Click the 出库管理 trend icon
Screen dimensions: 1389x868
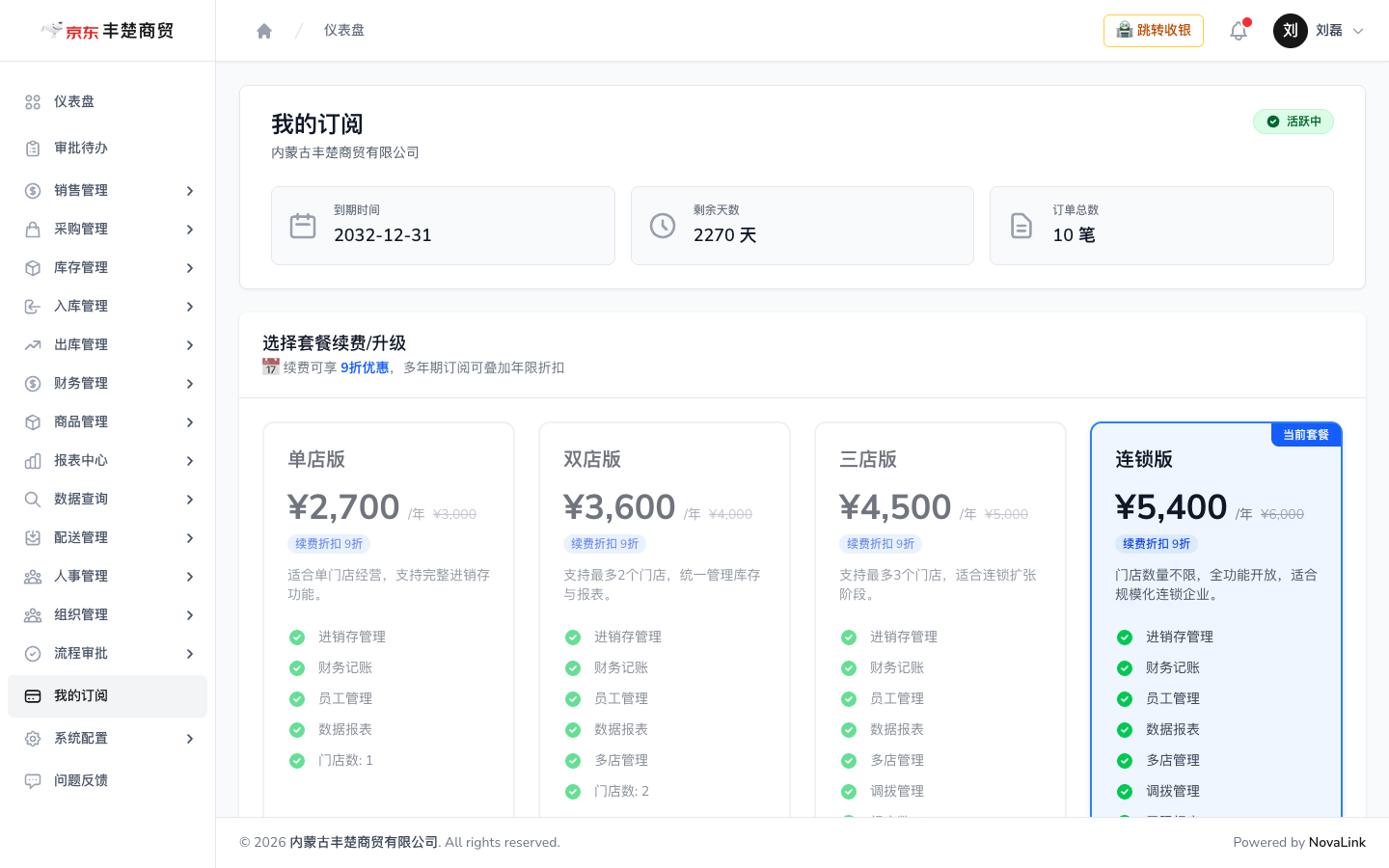click(33, 345)
